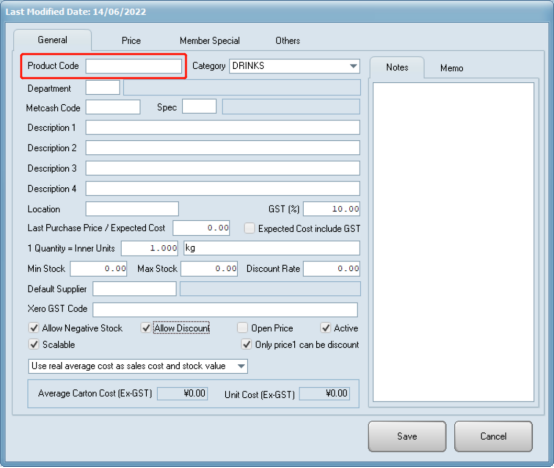
Task: Select the GST (%) value field
Action: point(331,209)
